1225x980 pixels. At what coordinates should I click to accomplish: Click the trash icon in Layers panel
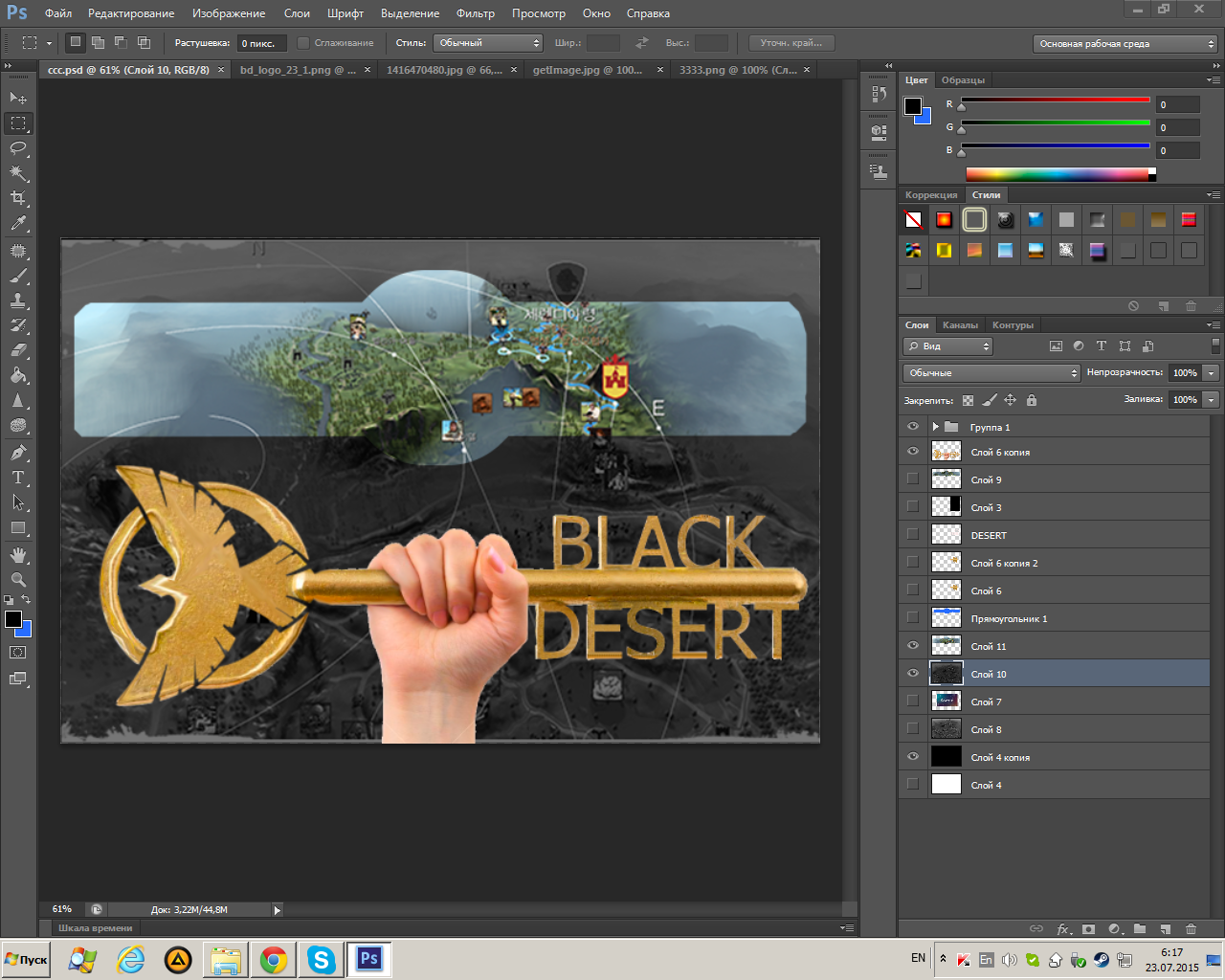tap(1191, 928)
